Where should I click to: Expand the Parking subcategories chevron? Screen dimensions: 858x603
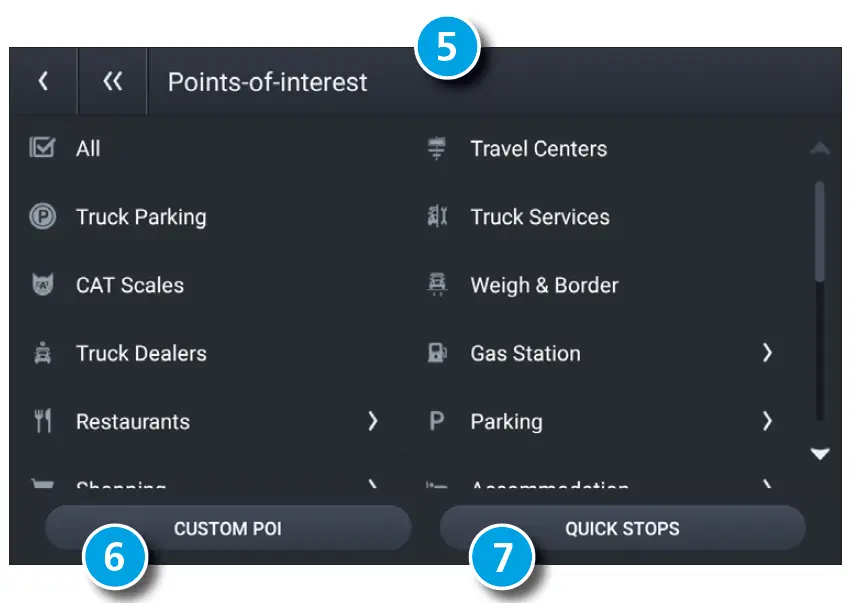click(767, 421)
